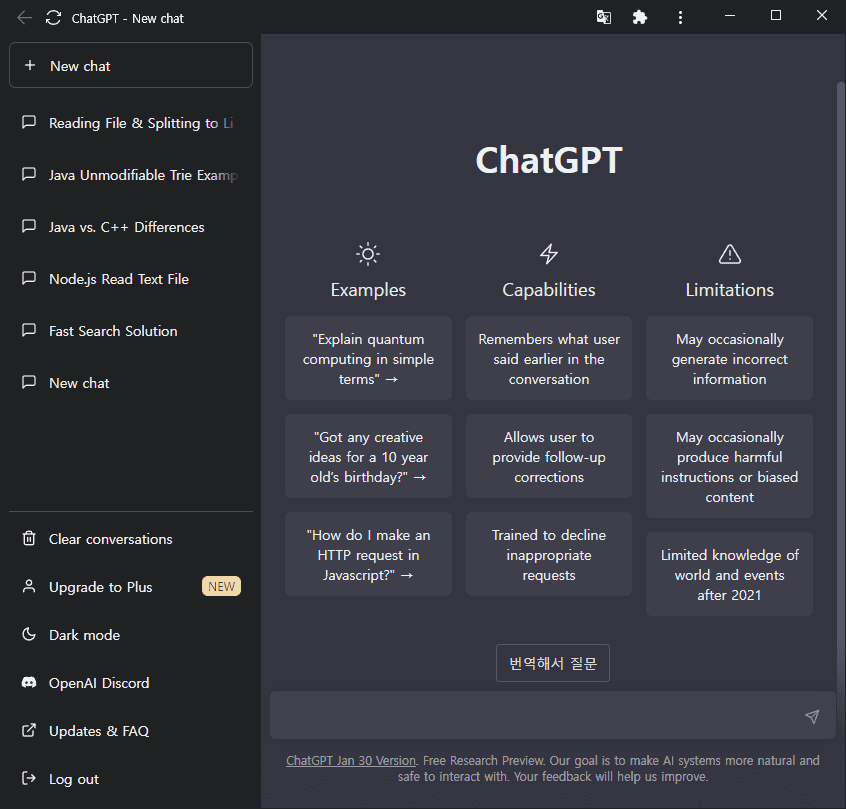Open the translate icon in title bar
846x809 pixels.
604,17
